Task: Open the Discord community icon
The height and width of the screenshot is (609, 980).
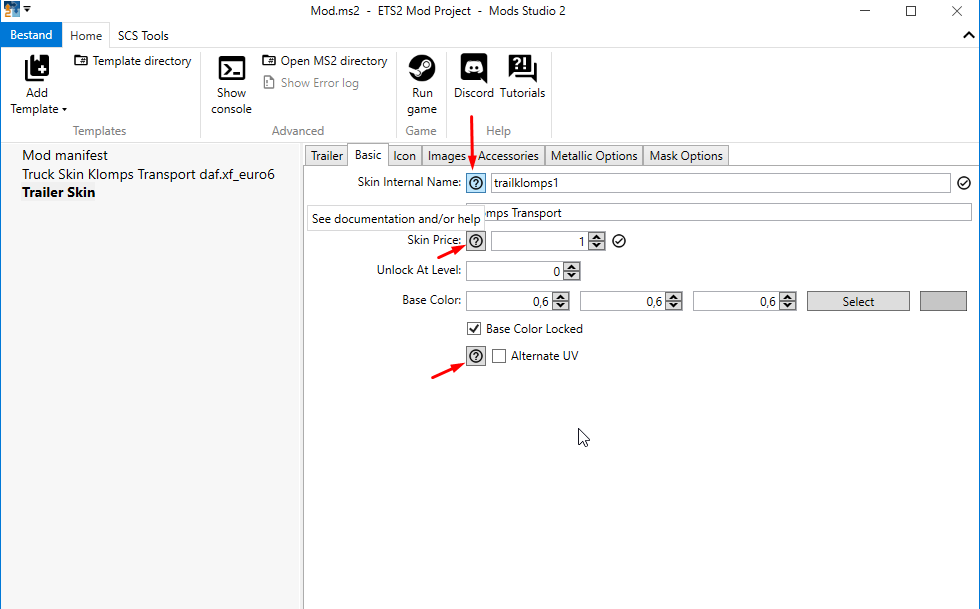Action: coord(472,70)
